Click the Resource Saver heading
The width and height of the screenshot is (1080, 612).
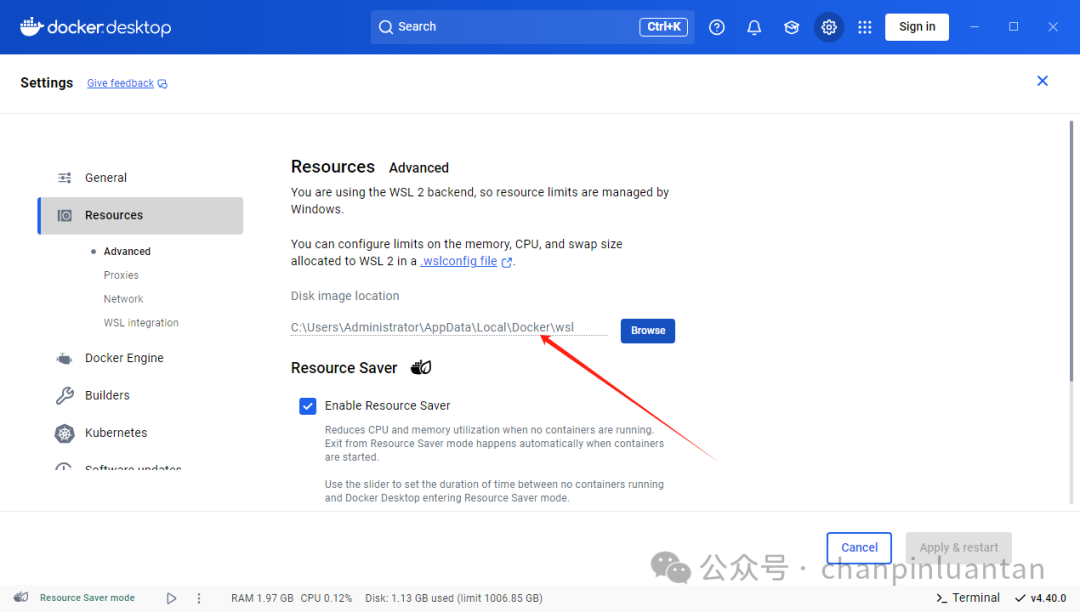(344, 368)
